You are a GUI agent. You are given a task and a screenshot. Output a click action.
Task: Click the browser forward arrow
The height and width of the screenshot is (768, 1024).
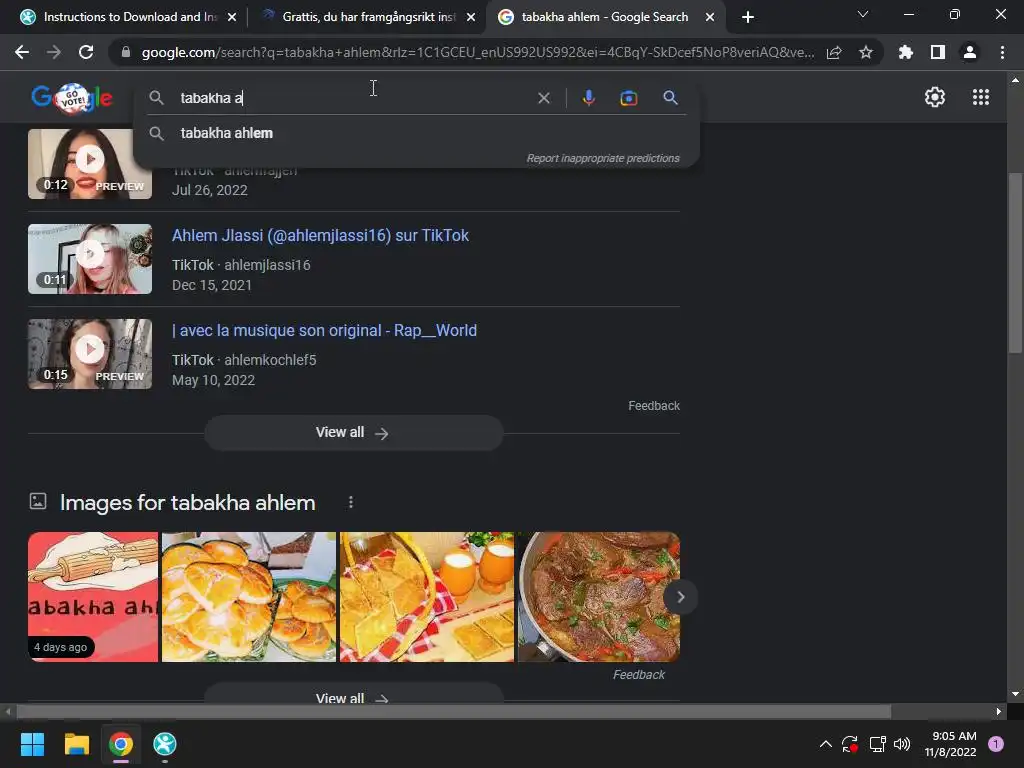(x=54, y=52)
